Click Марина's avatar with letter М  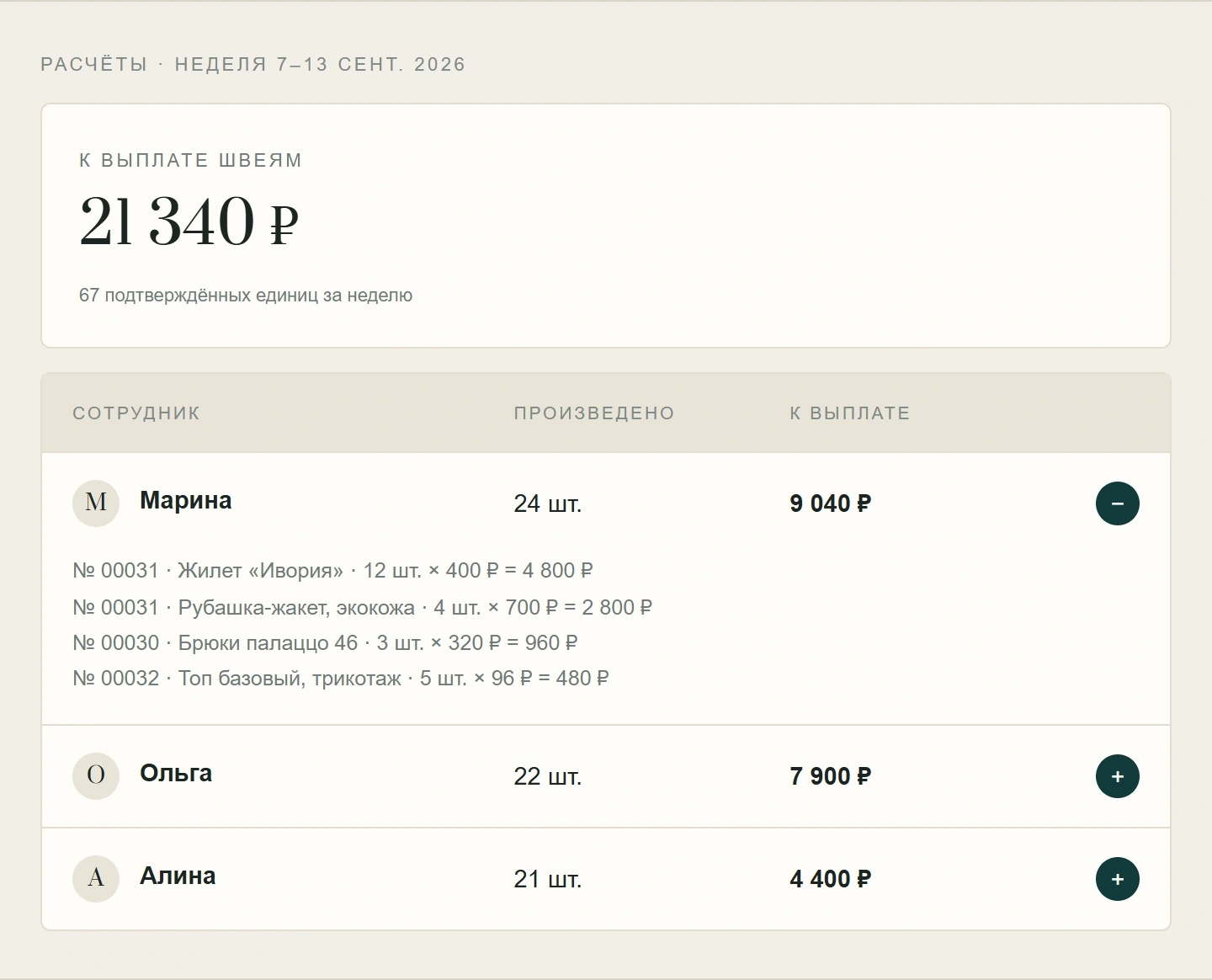(96, 503)
